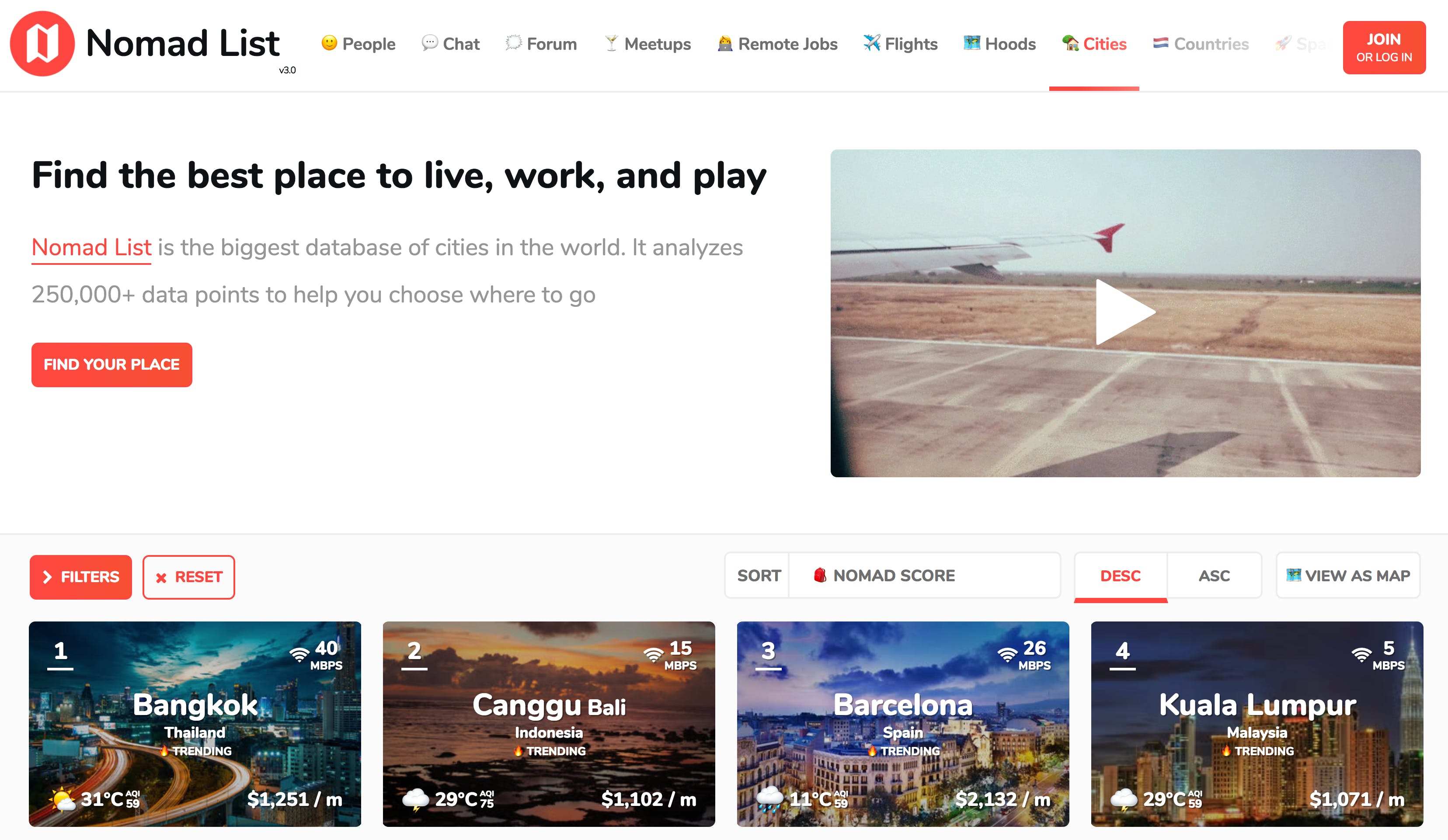The image size is (1448, 840).
Task: Click the storm cloud icon on Canggu card
Action: coord(415,799)
